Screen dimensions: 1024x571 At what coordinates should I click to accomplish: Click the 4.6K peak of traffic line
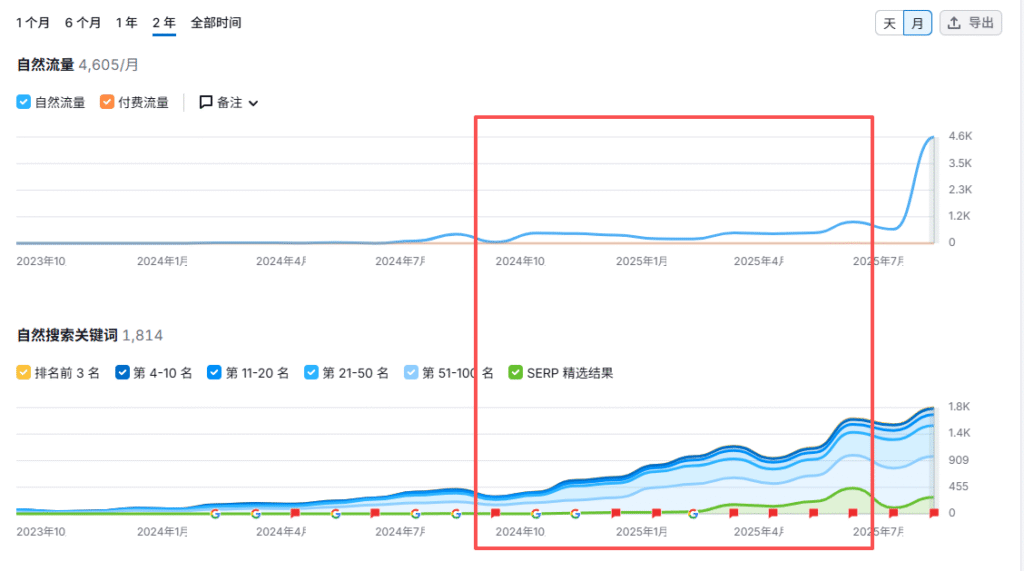pos(931,138)
